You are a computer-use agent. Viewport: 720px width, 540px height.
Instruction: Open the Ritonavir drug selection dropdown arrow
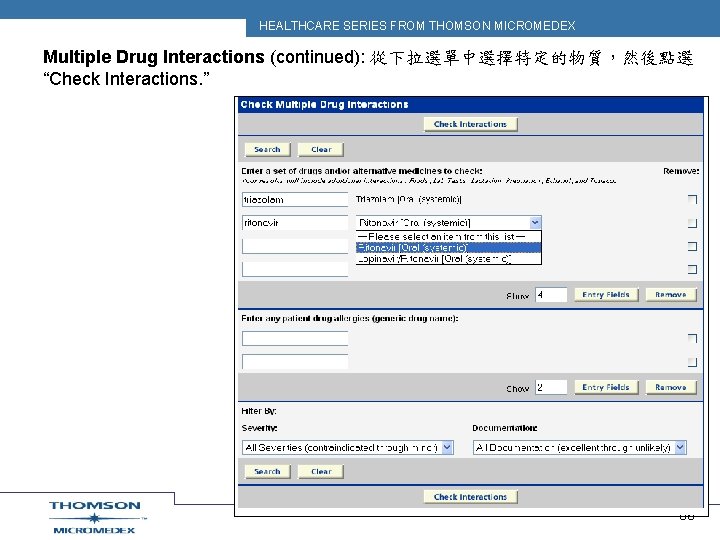pyautogui.click(x=535, y=223)
